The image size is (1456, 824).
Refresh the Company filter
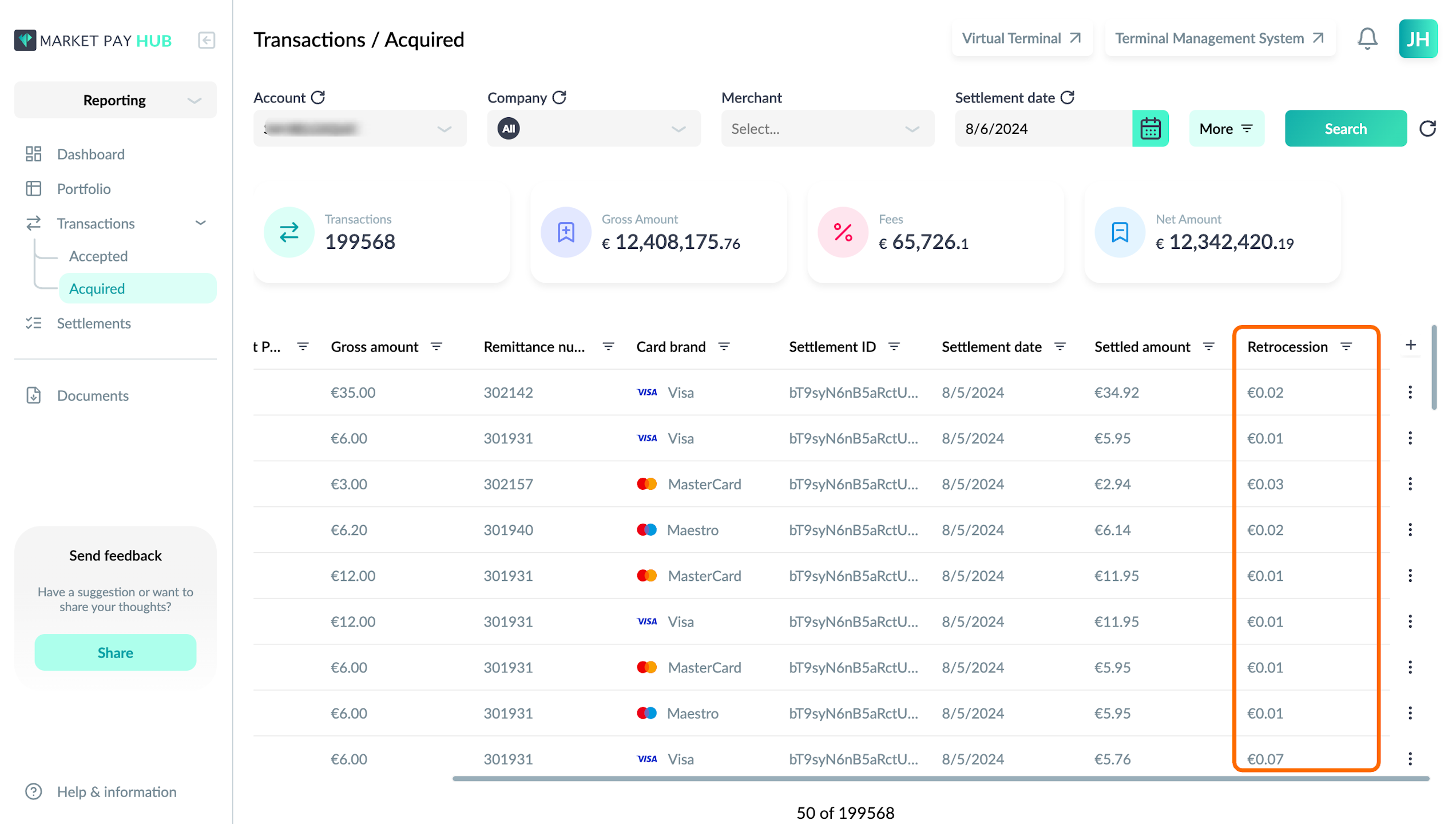559,97
